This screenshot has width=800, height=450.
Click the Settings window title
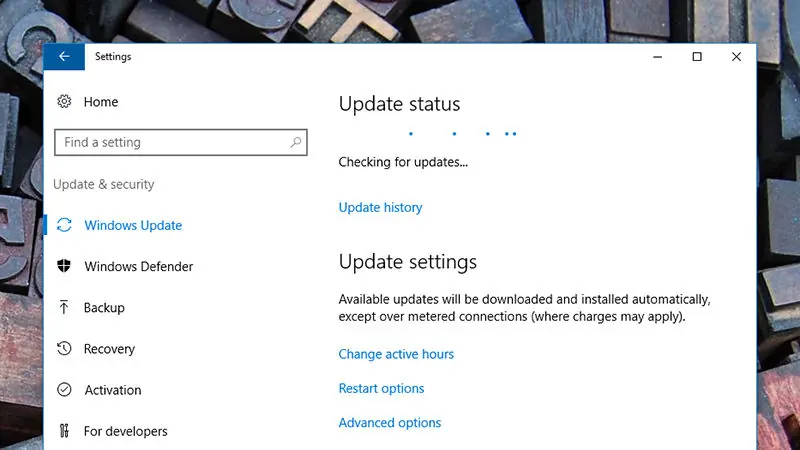(113, 57)
